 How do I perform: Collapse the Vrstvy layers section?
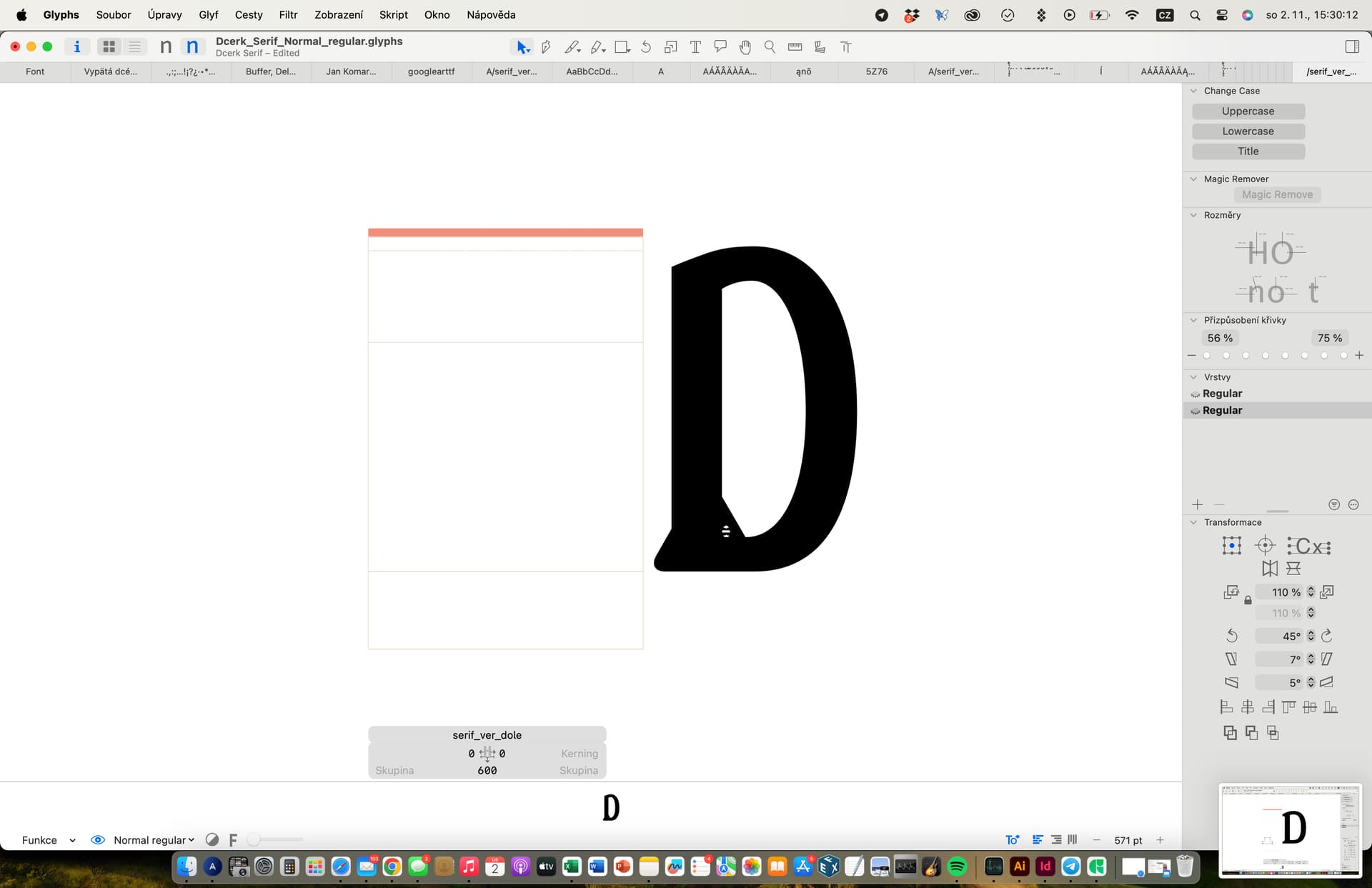[x=1193, y=377]
